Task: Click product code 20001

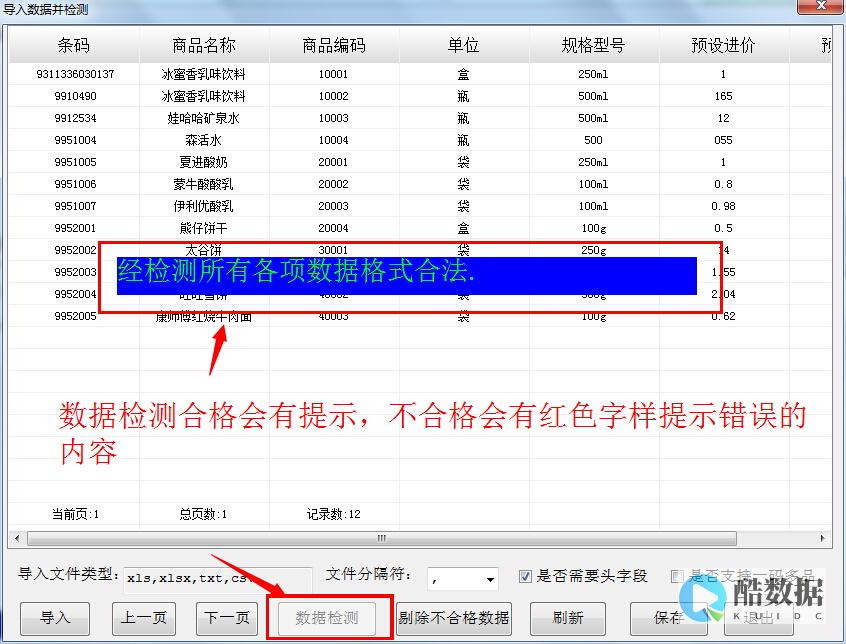Action: (333, 162)
